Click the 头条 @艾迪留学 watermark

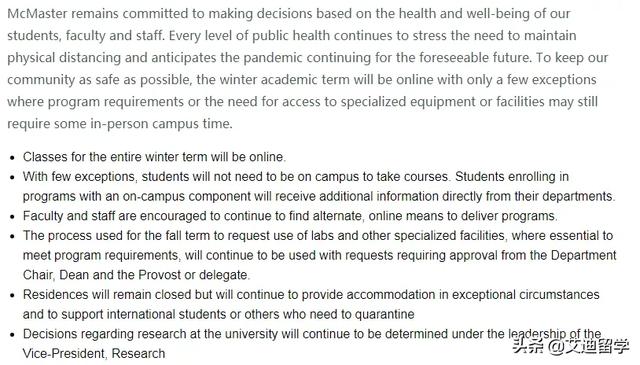pos(571,347)
